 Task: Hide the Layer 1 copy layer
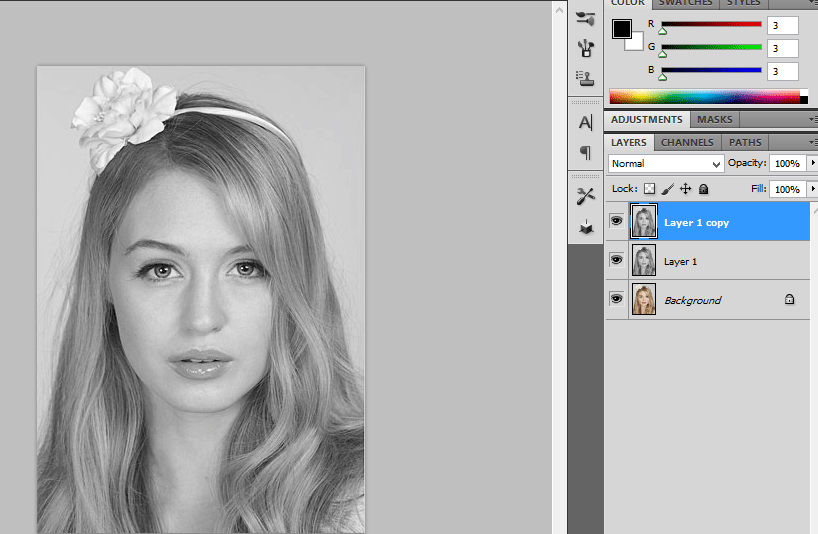point(617,221)
